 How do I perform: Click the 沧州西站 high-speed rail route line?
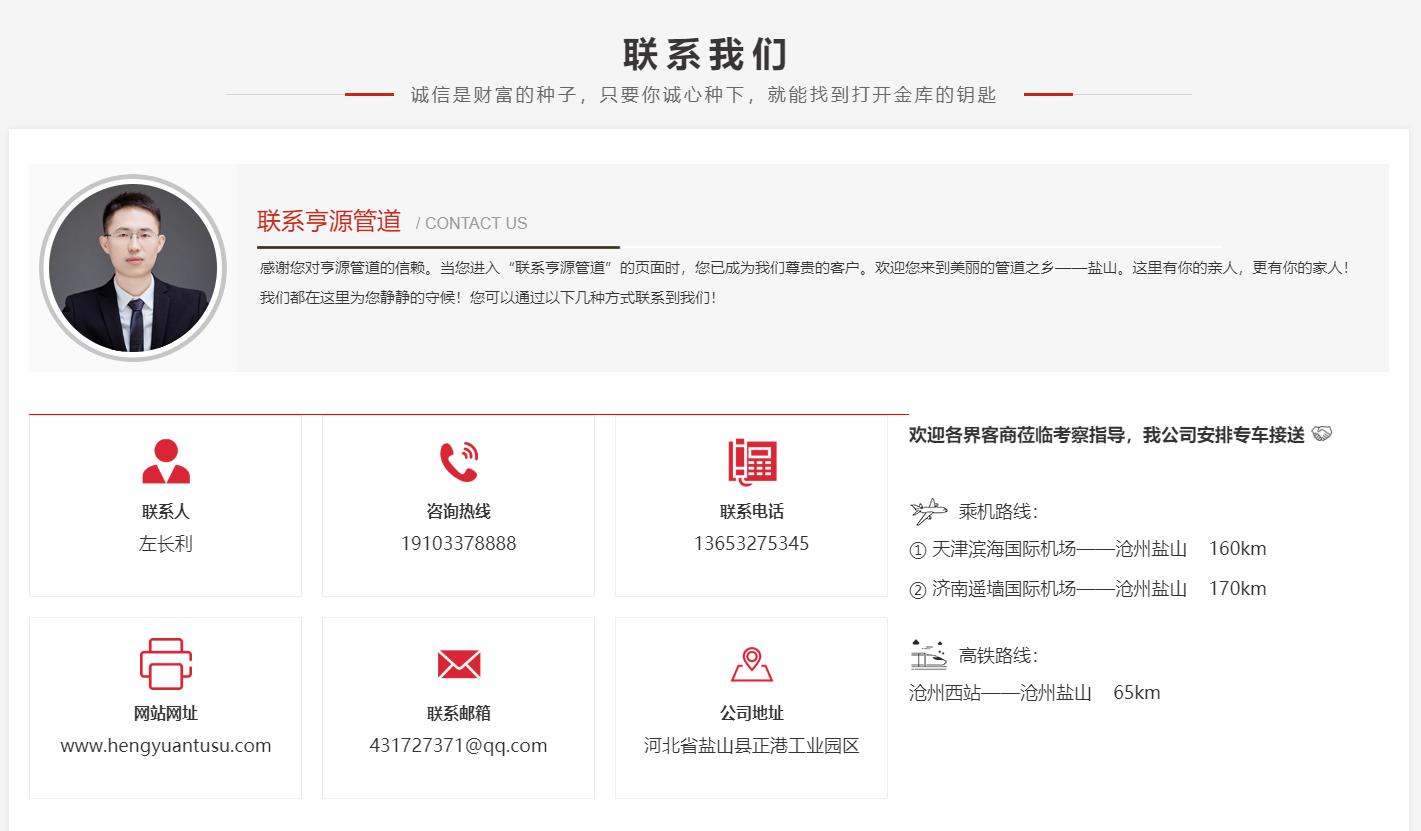pos(1034,693)
